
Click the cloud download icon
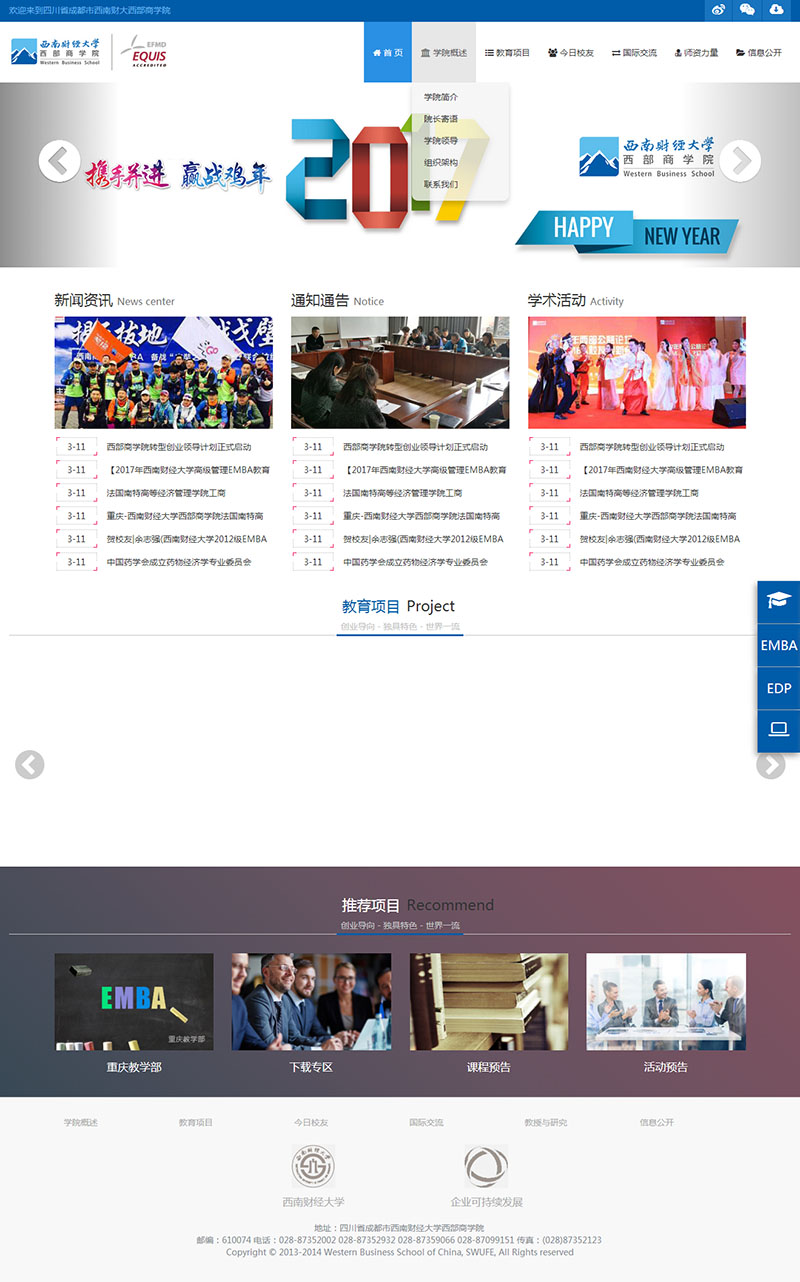[x=777, y=10]
